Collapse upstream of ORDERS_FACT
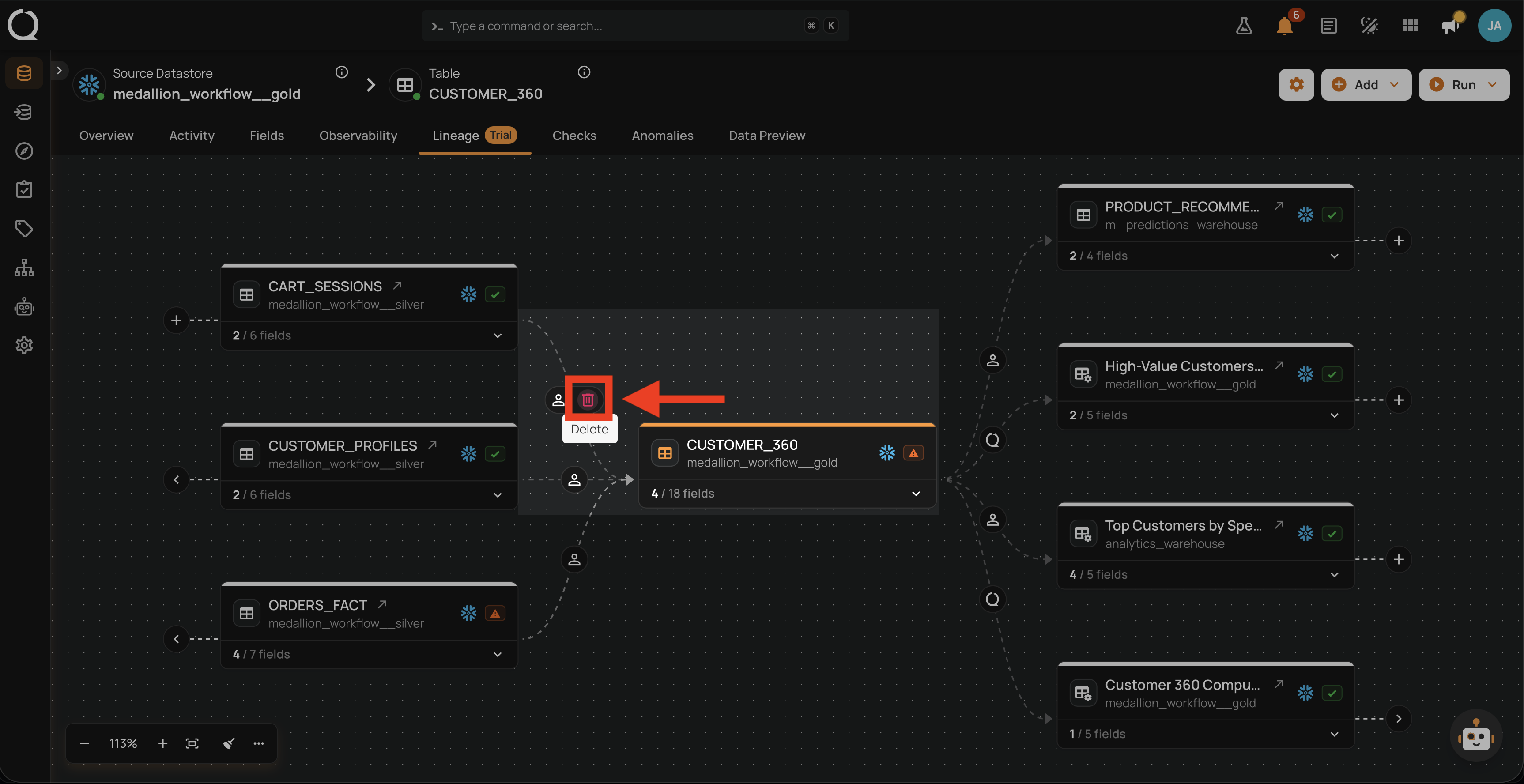1524x784 pixels. coord(176,639)
